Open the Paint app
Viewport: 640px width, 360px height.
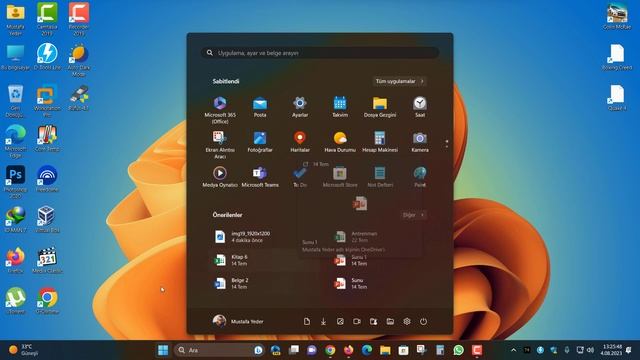point(420,177)
